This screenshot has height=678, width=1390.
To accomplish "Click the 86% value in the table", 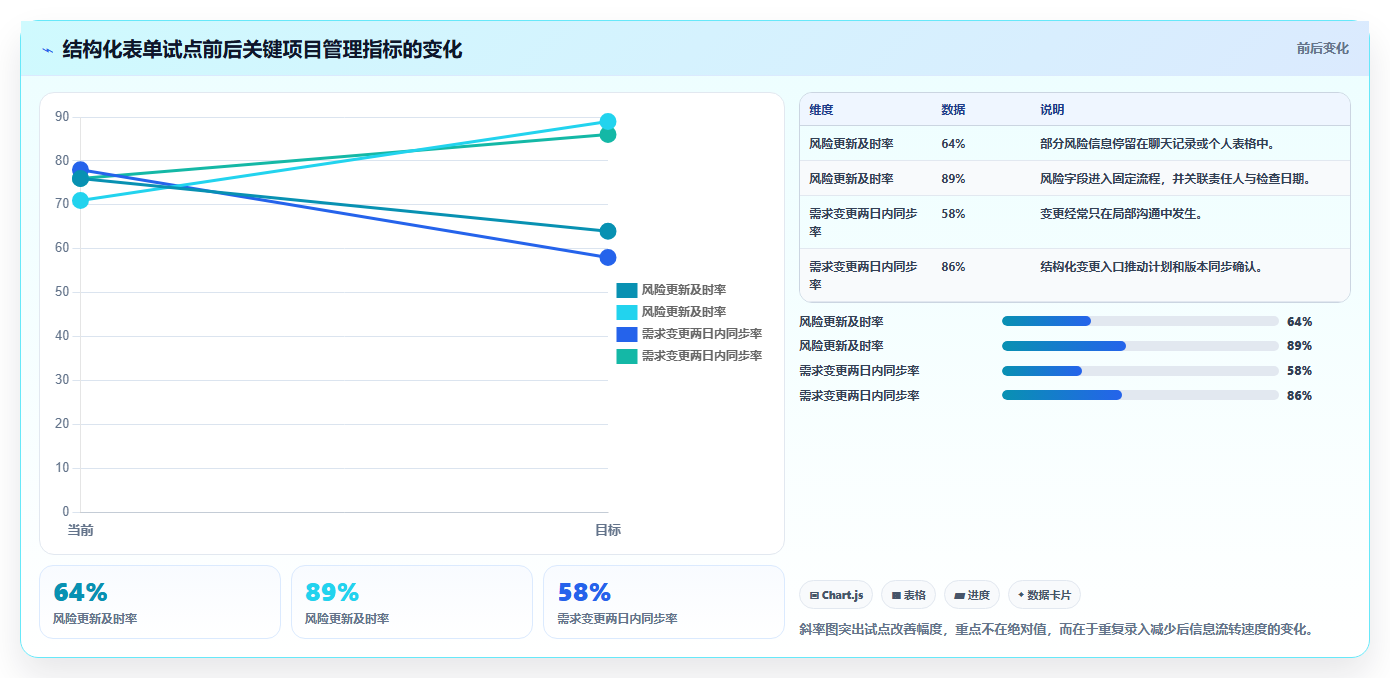I will (953, 267).
